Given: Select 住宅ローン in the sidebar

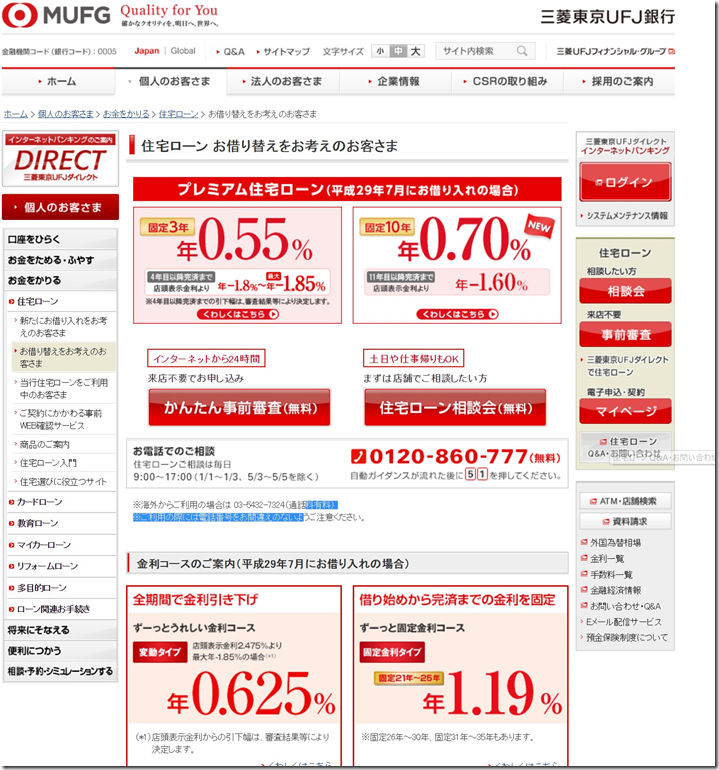Looking at the screenshot, I should pyautogui.click(x=38, y=302).
